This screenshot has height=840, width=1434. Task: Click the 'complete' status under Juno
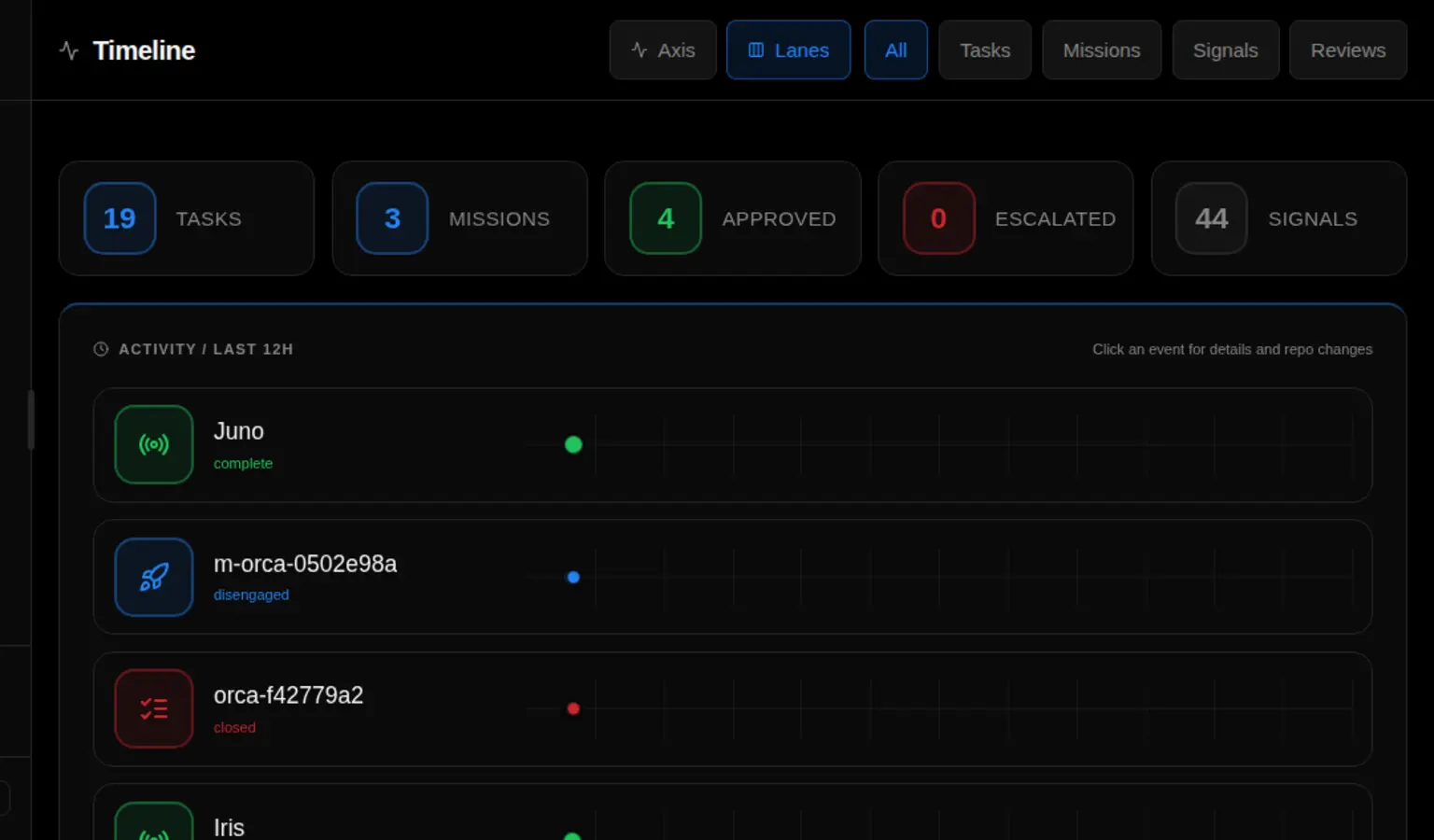point(243,463)
